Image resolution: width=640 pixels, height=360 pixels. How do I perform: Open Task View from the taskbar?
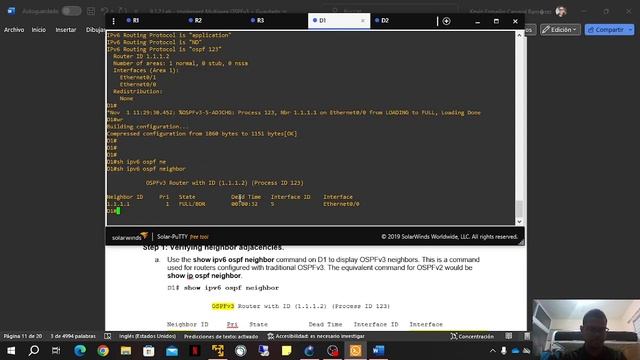point(56,351)
